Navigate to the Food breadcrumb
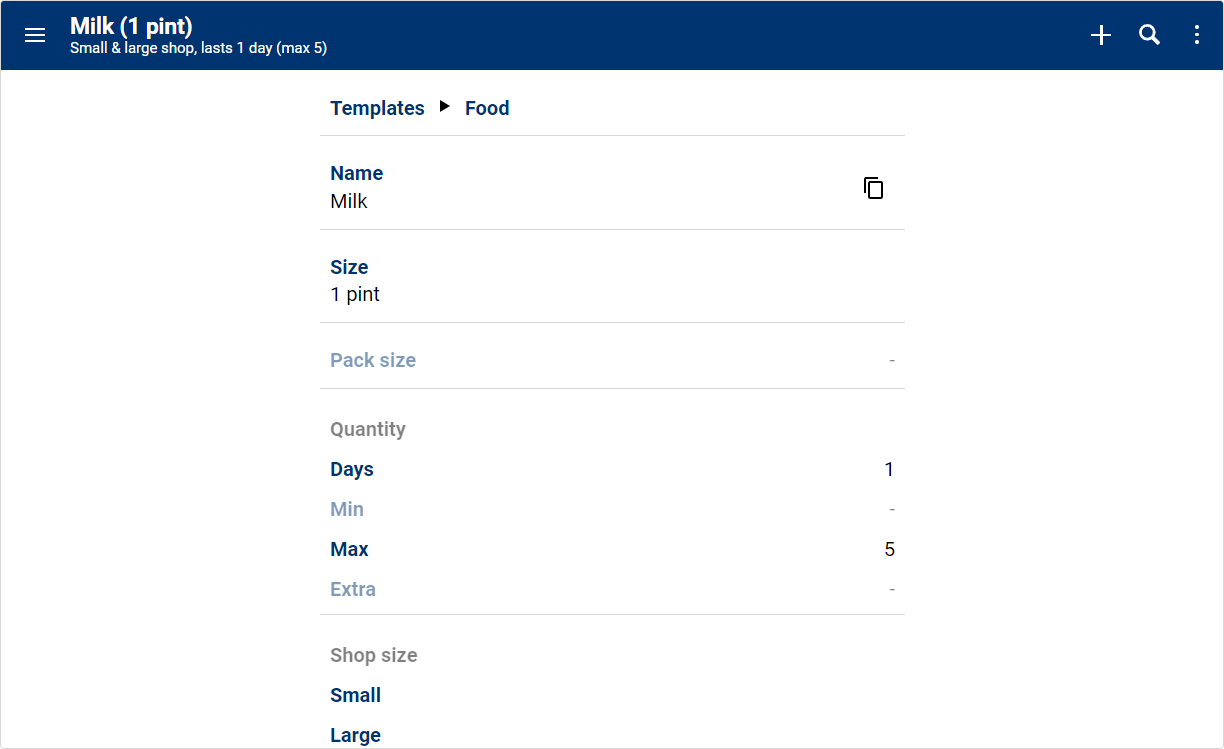 487,108
